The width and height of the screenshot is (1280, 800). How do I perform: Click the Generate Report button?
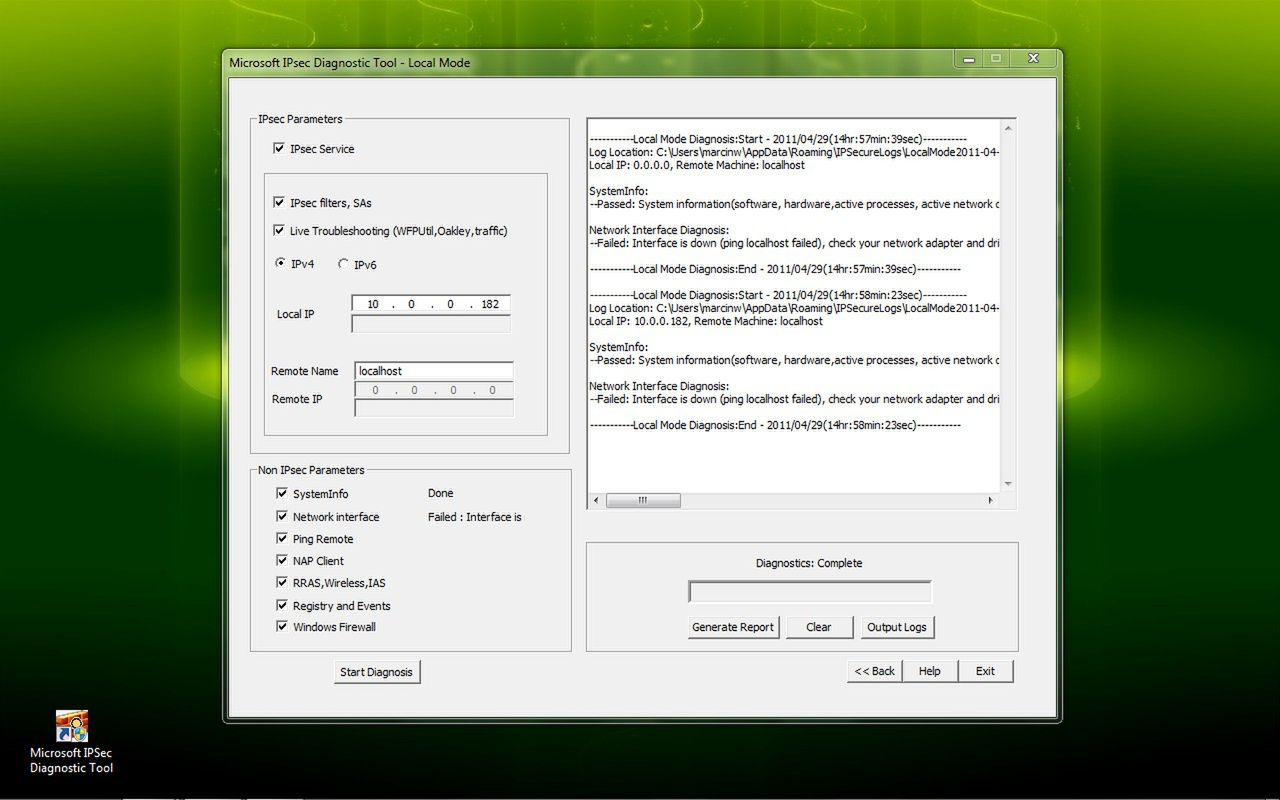coord(733,627)
